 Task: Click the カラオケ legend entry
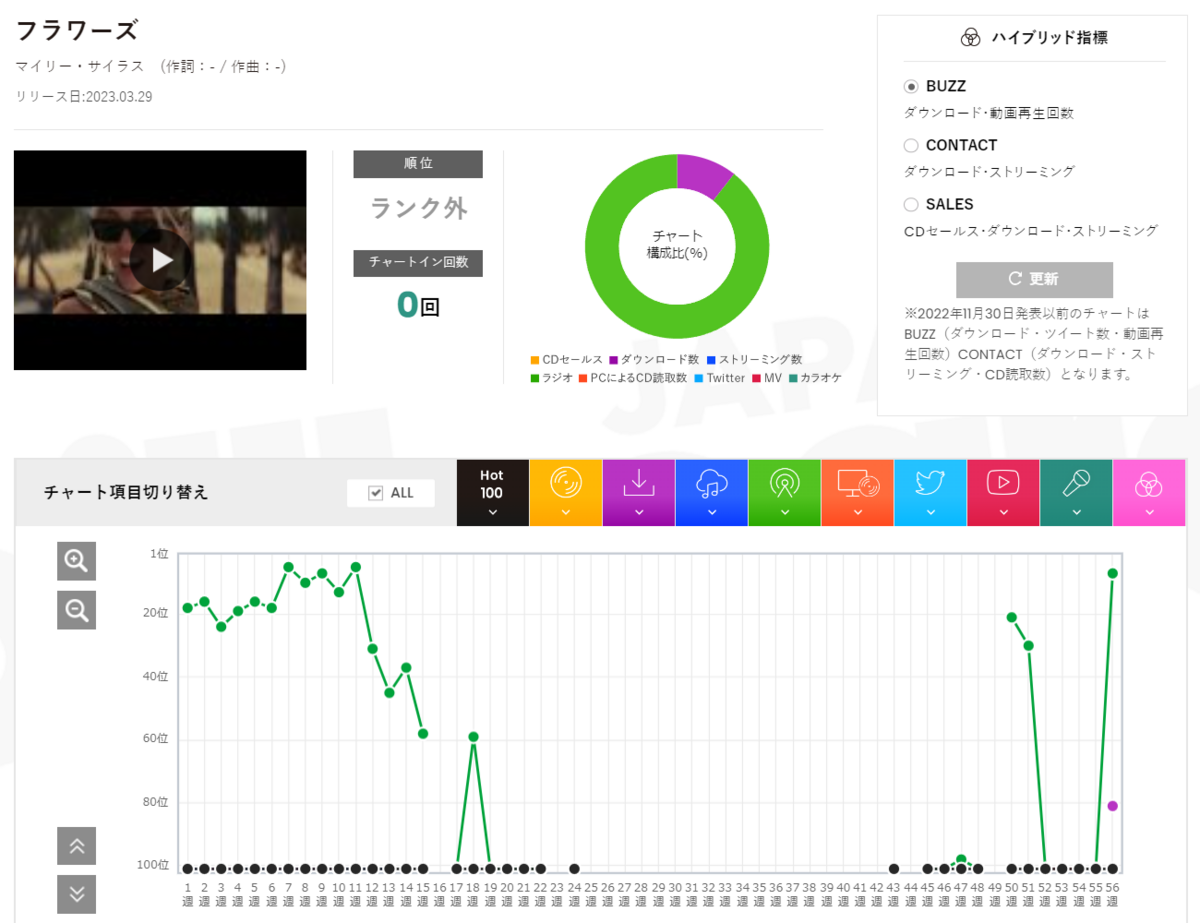click(x=815, y=378)
